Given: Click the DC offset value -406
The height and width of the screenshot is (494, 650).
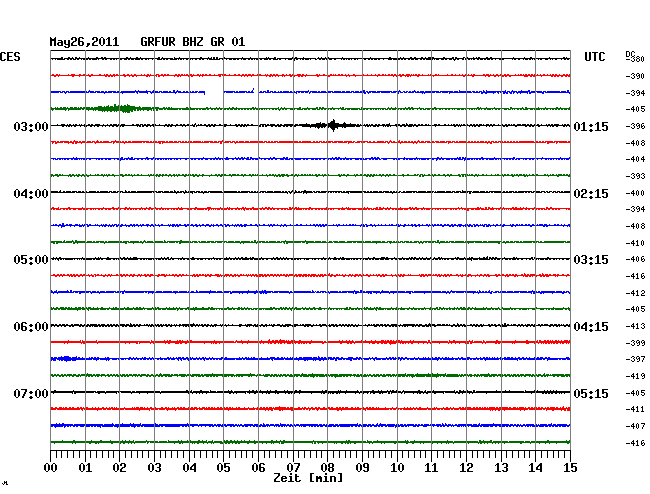Looking at the screenshot, I should [x=635, y=259].
